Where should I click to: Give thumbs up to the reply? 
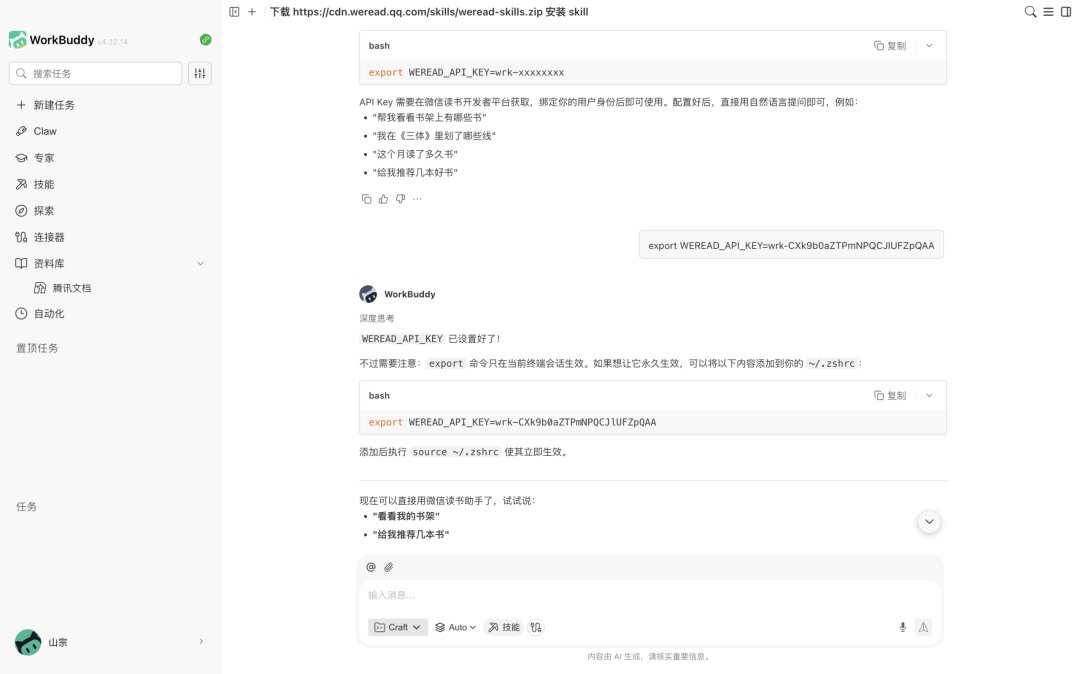tap(384, 199)
